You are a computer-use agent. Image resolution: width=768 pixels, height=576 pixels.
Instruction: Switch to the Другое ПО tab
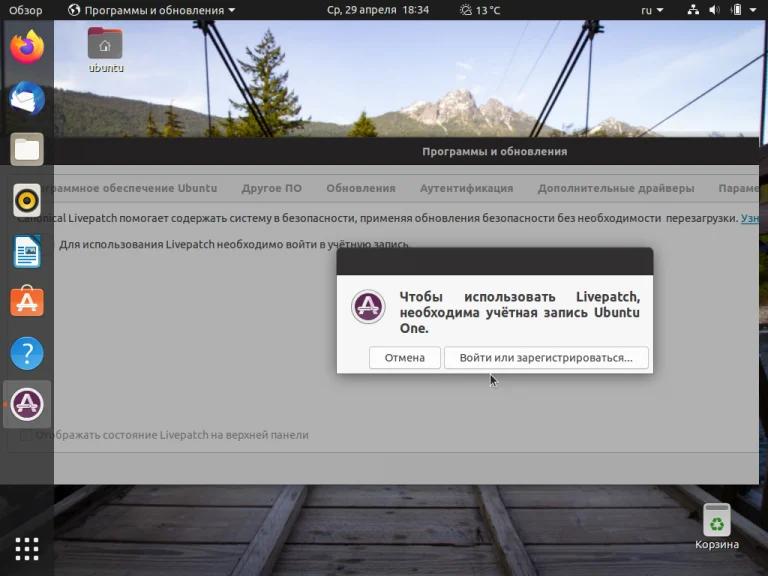[271, 188]
